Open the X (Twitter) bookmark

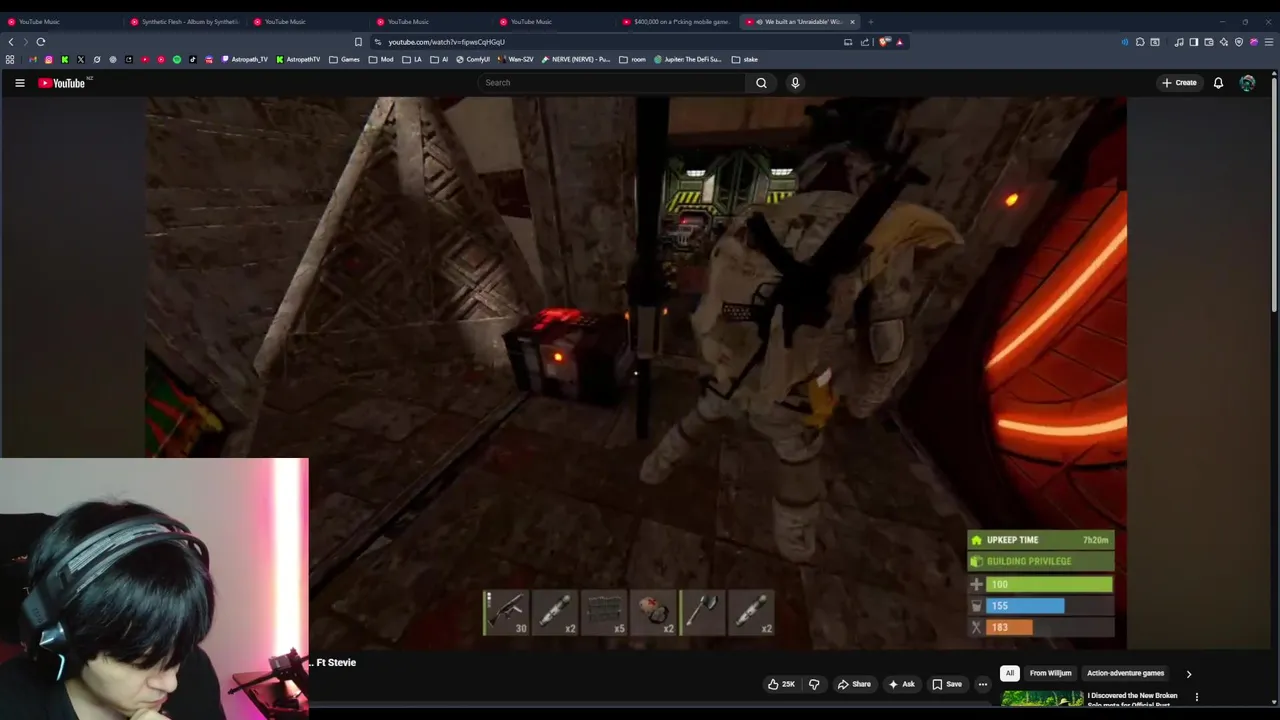tap(81, 60)
